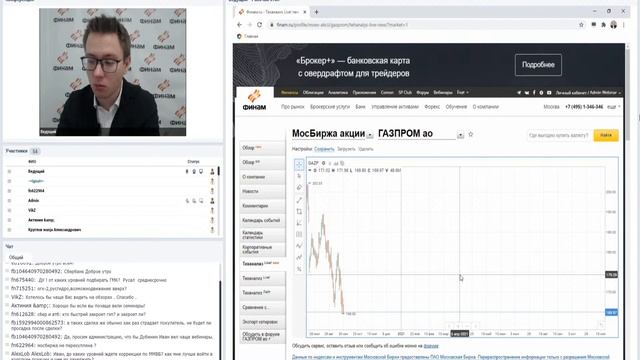Click the Загрузить settings link
Image resolution: width=640 pixels, height=360 pixels.
click(346, 149)
